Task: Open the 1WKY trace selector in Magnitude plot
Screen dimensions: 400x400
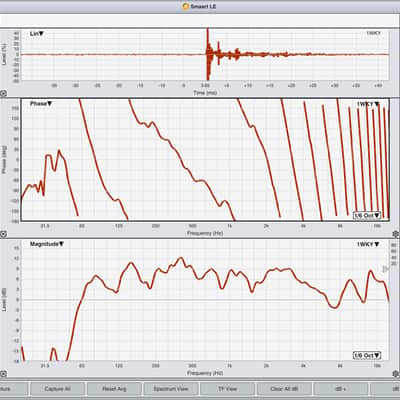Action: point(368,244)
